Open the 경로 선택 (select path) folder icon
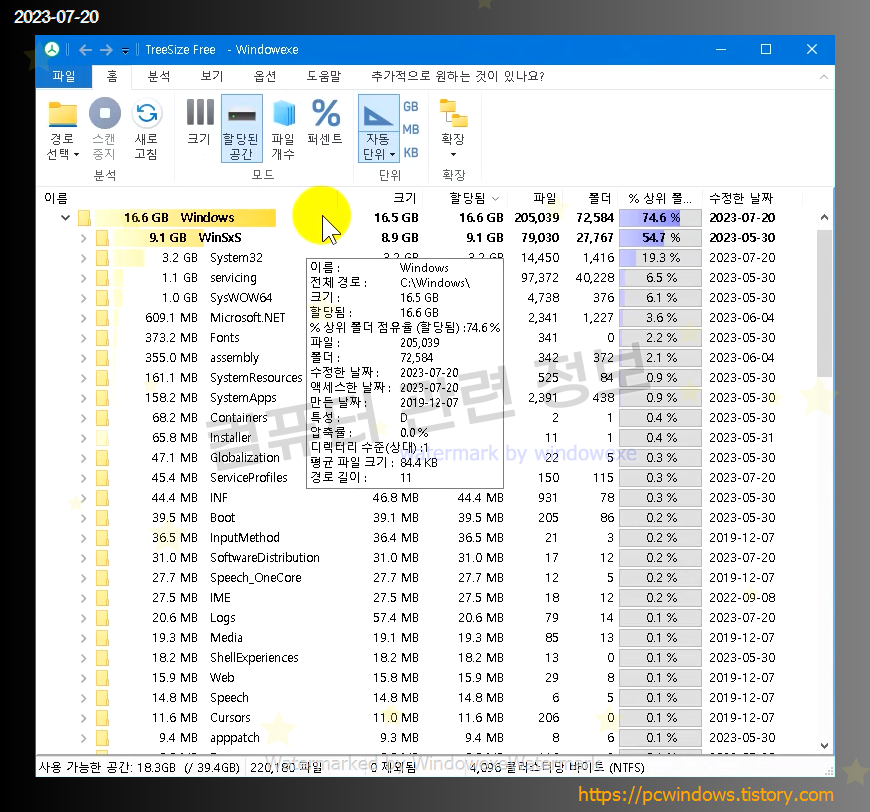 (62, 114)
